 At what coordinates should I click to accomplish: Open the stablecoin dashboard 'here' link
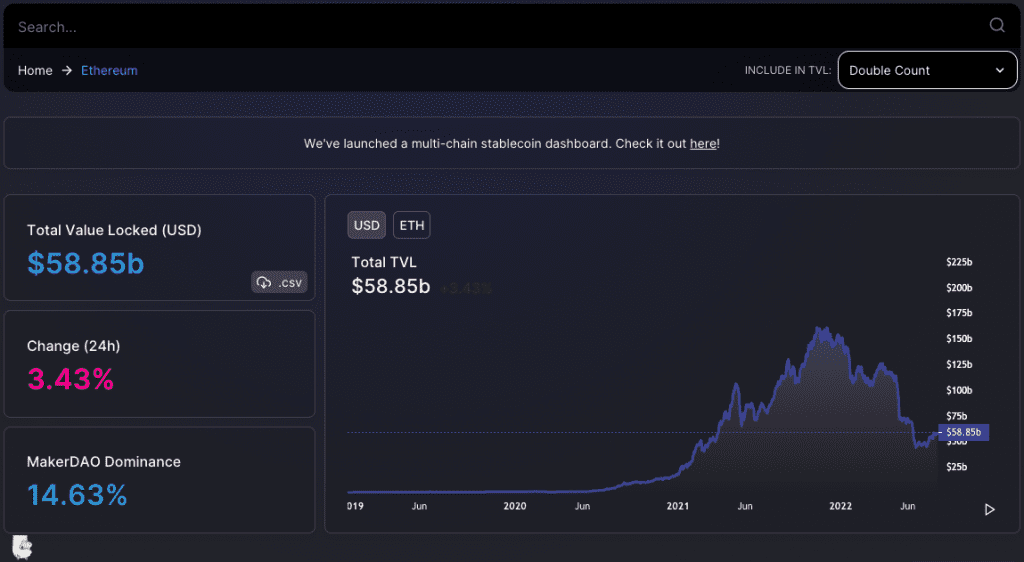pyautogui.click(x=703, y=144)
